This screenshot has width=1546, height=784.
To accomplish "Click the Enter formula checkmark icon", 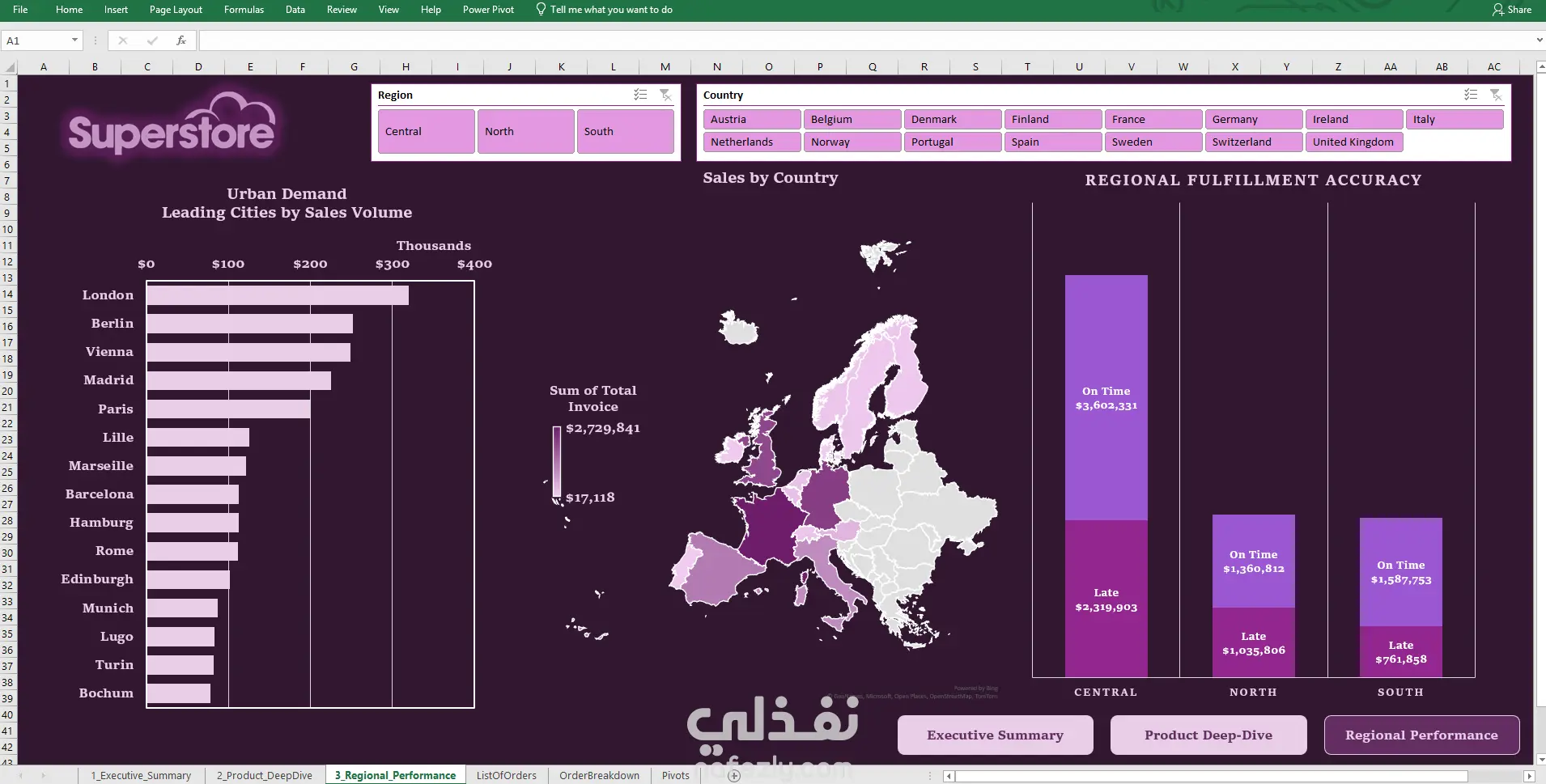I will (152, 40).
